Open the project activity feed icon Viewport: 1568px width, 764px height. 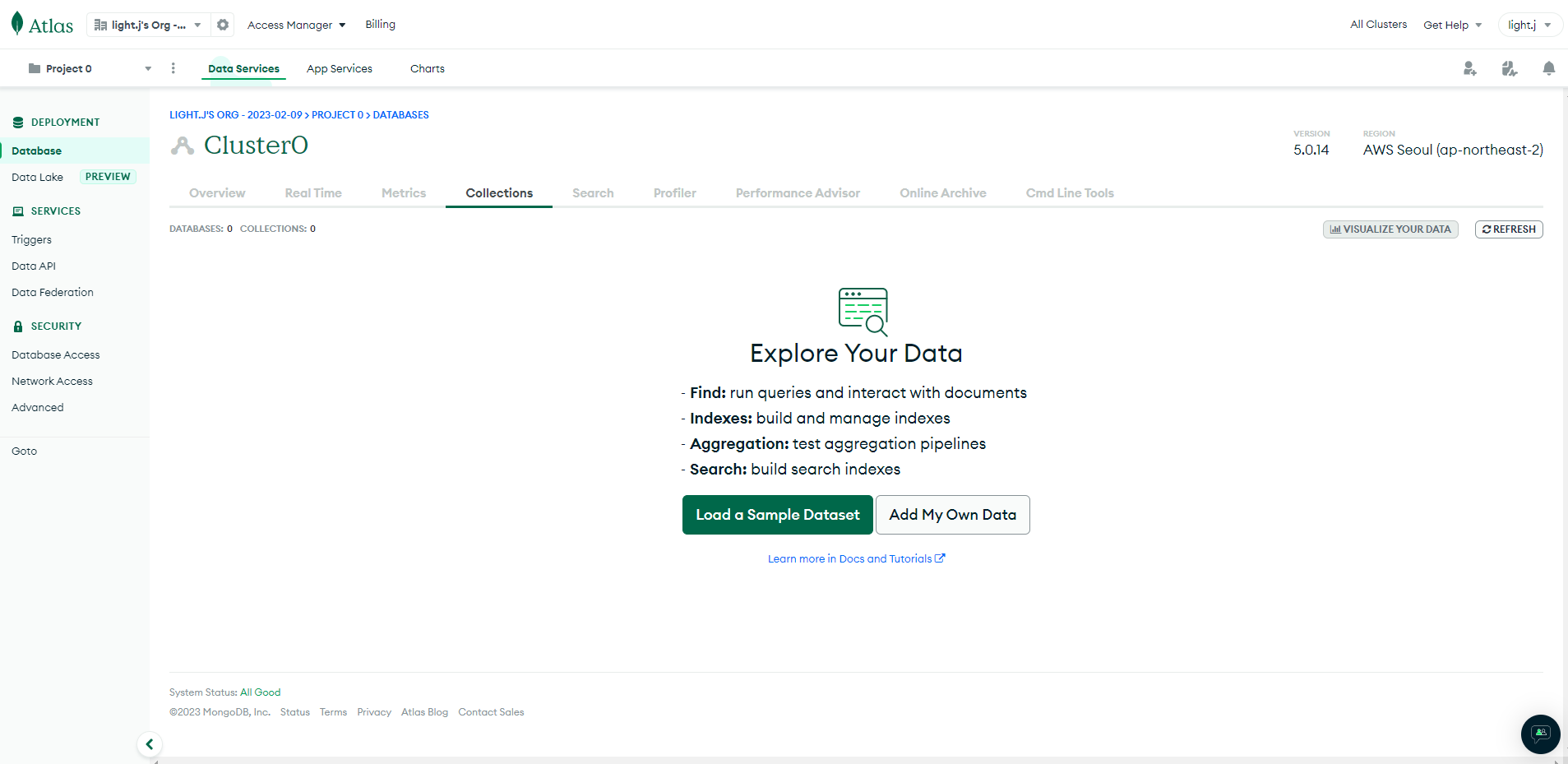pyautogui.click(x=1510, y=68)
